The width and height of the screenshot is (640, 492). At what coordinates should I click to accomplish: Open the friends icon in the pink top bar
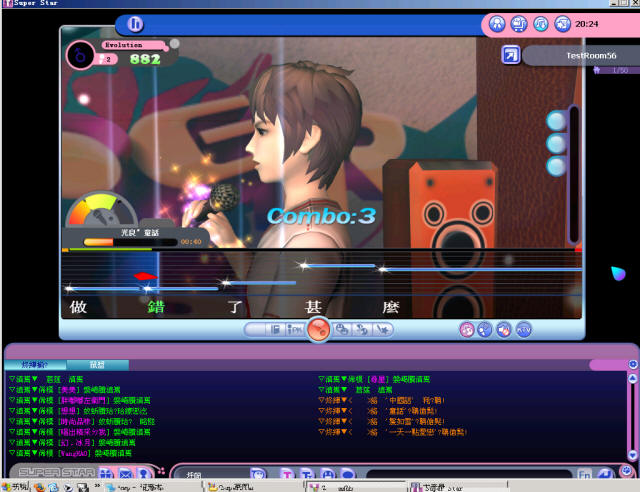coord(497,24)
